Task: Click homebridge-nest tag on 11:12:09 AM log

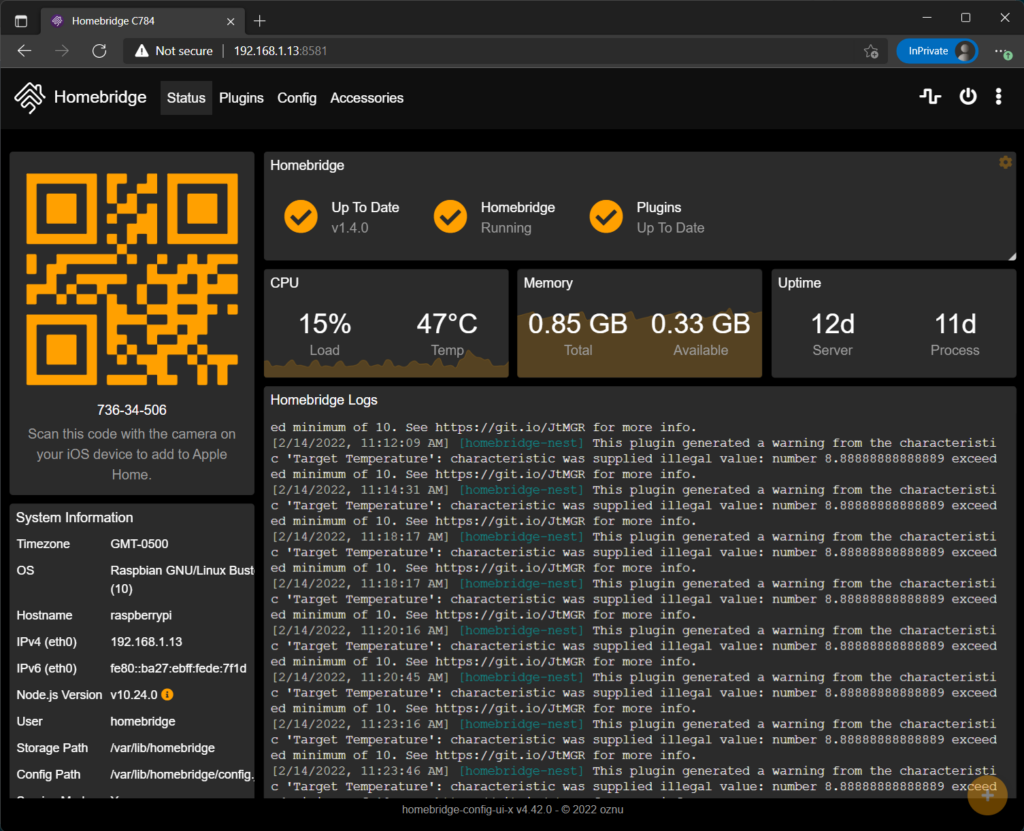Action: (521, 443)
